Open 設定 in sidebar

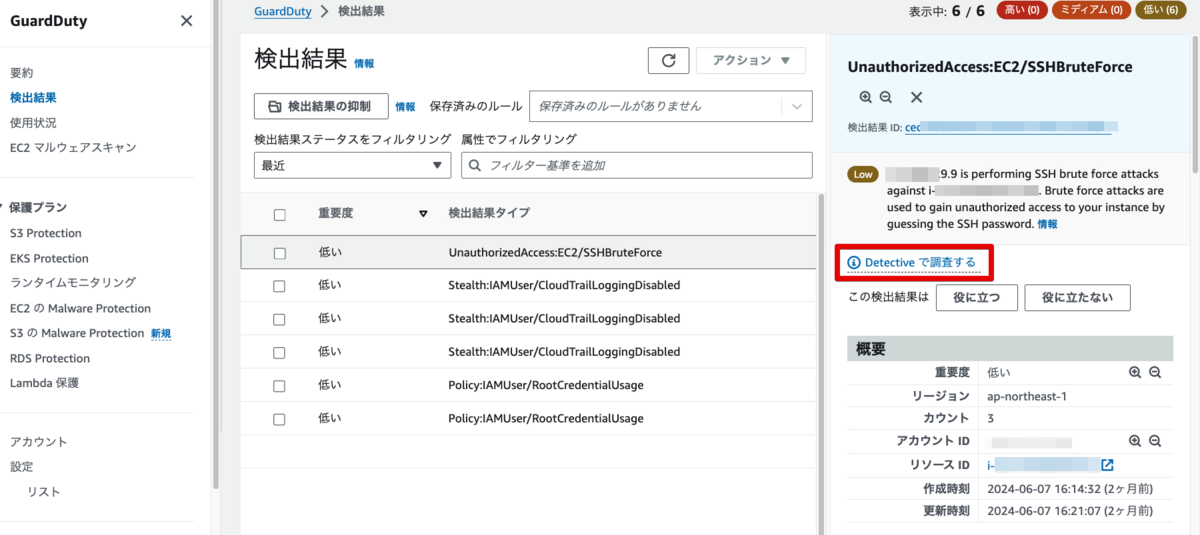22,467
